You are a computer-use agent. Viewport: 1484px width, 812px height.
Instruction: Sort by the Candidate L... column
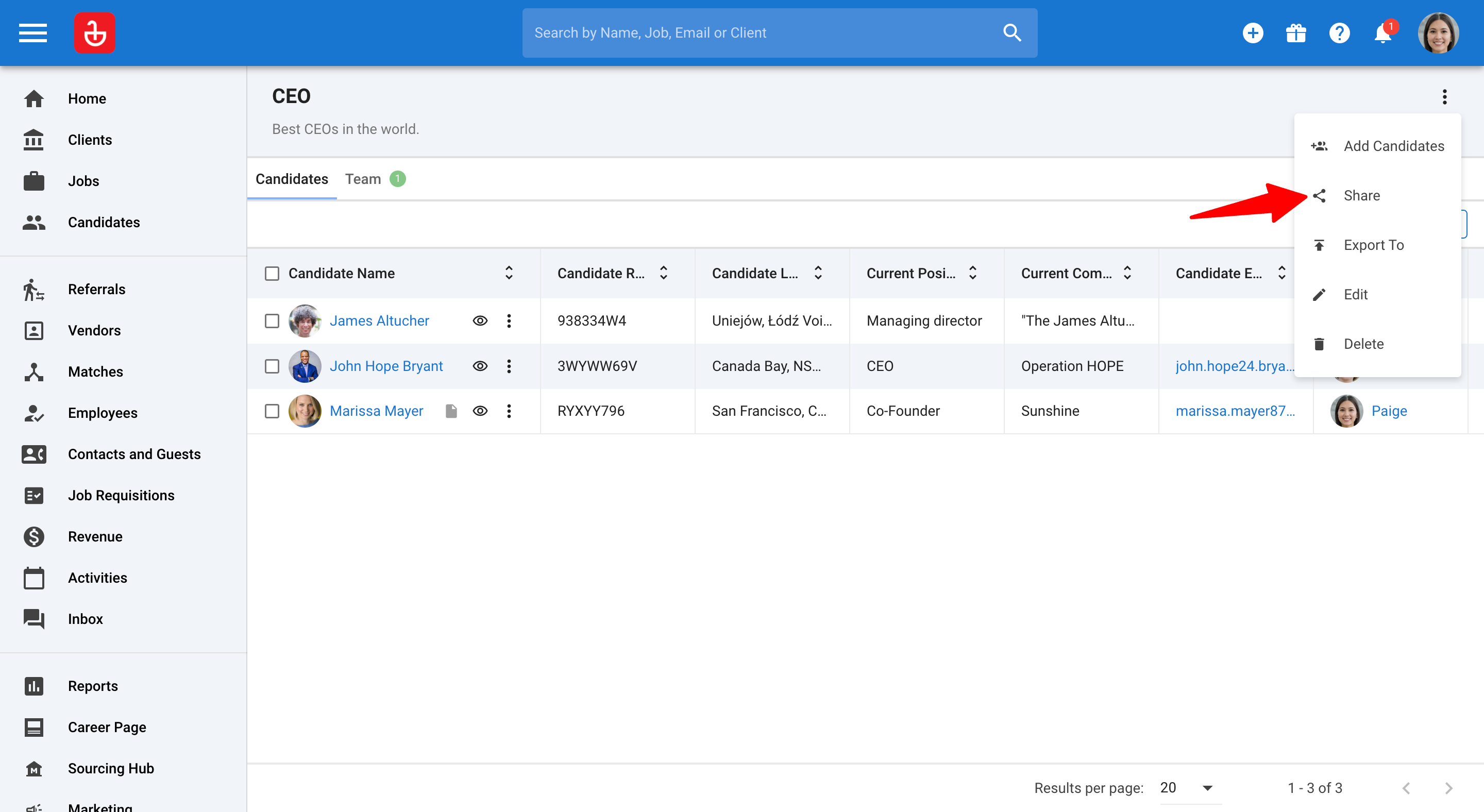point(818,273)
